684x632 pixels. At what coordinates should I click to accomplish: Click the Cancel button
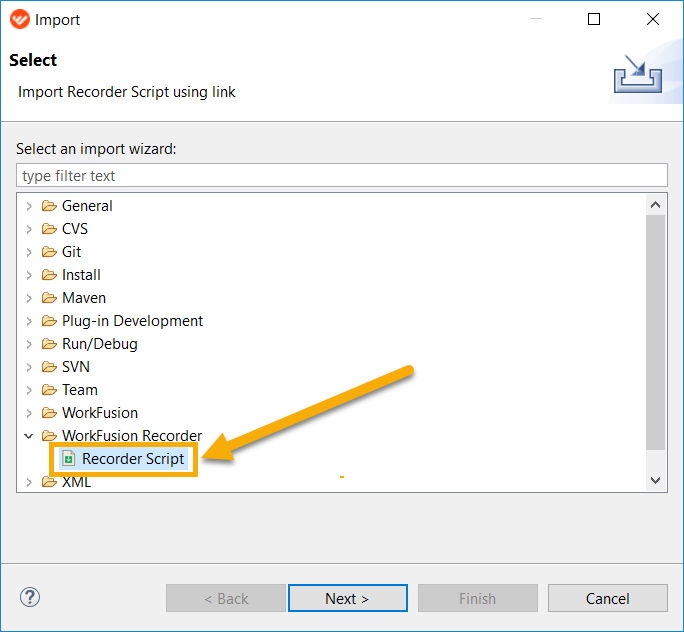click(608, 598)
